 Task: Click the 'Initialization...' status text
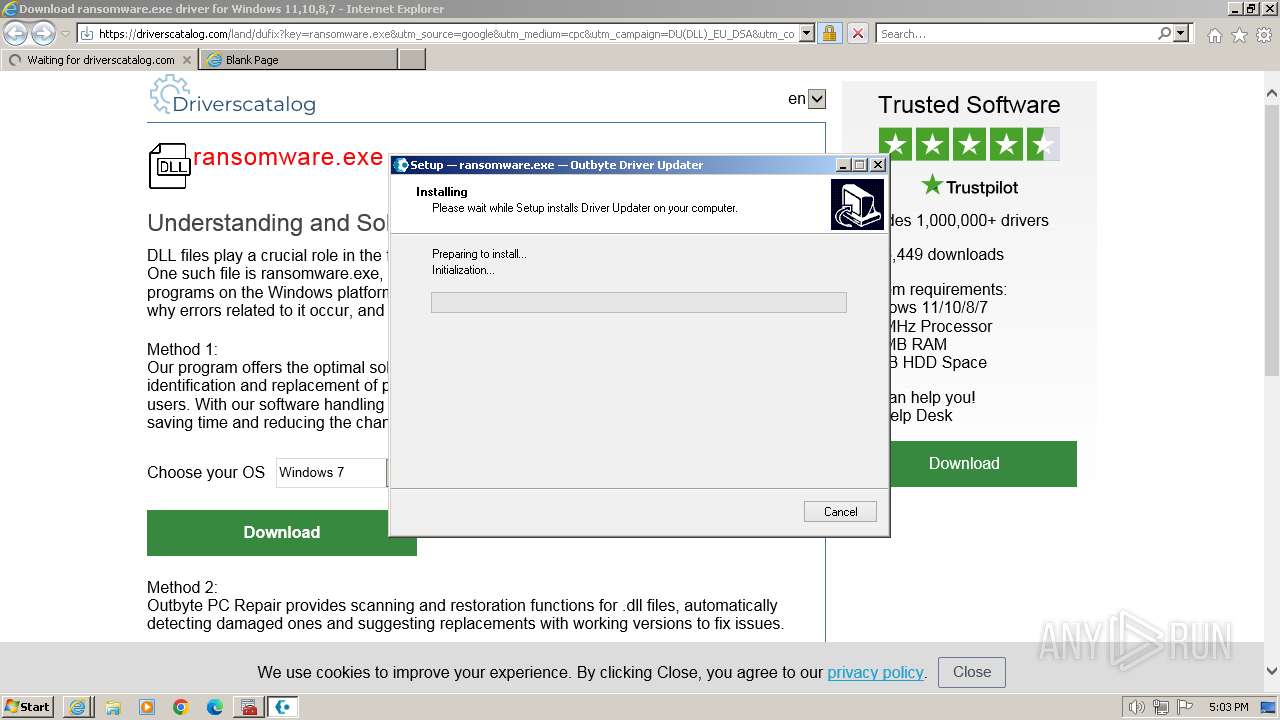pos(463,270)
